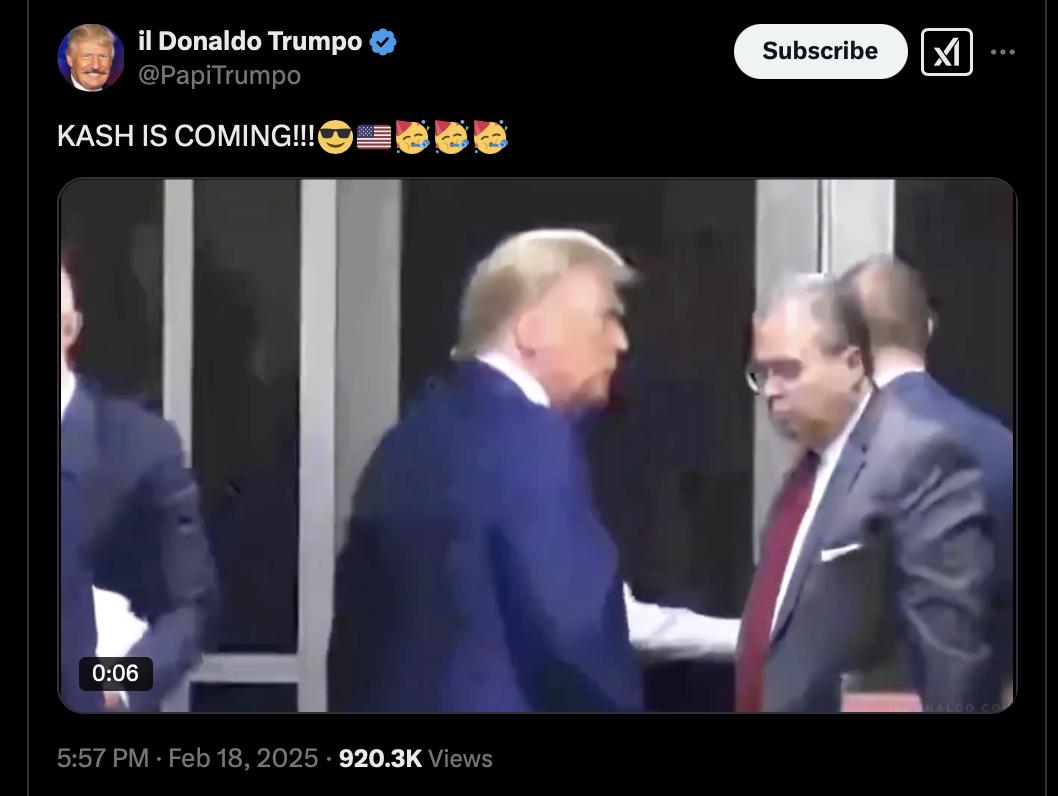
Task: Click the American flag emoji
Action: 374,137
